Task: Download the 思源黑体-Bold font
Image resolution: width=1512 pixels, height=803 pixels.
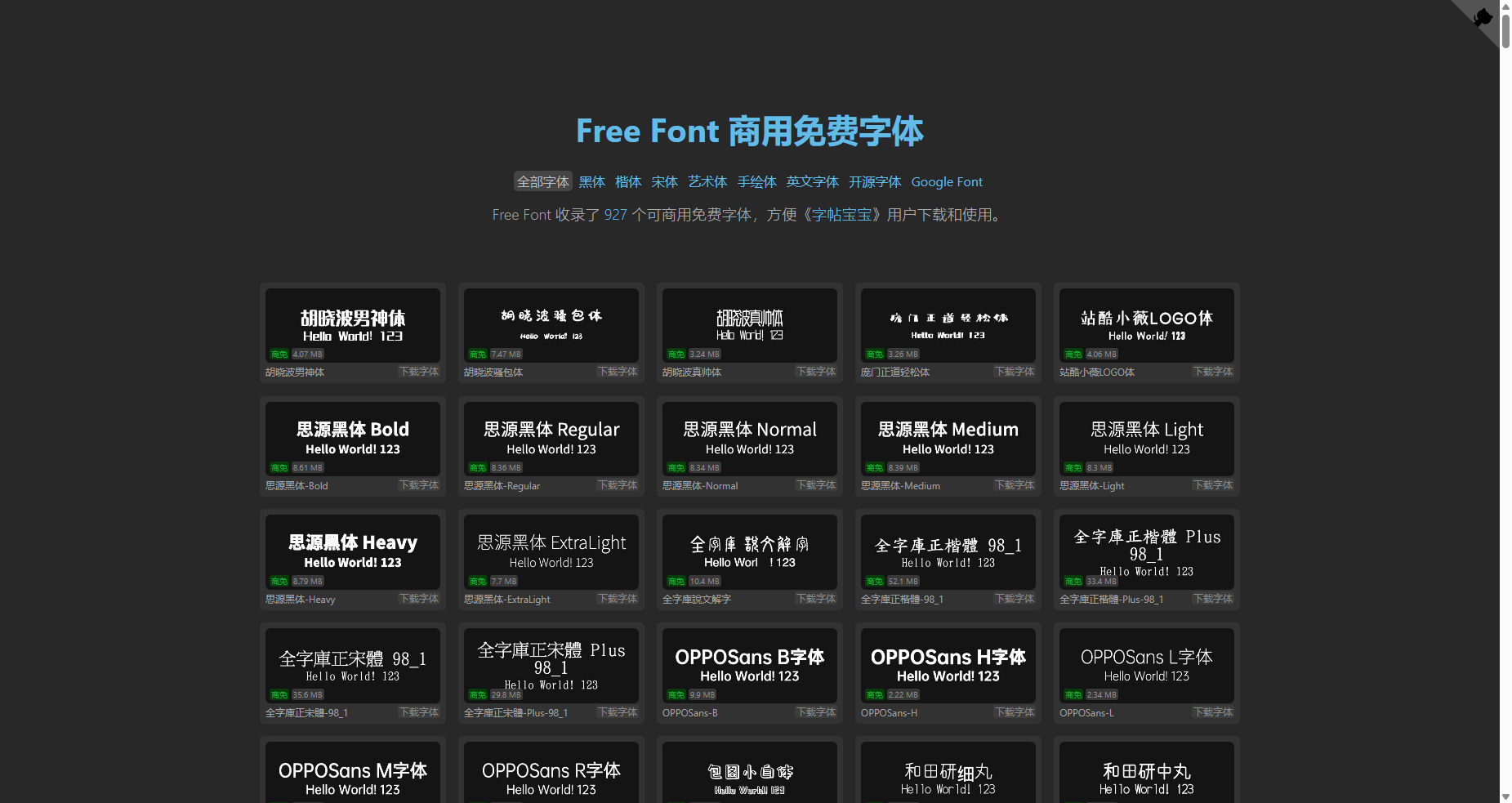Action: (419, 485)
